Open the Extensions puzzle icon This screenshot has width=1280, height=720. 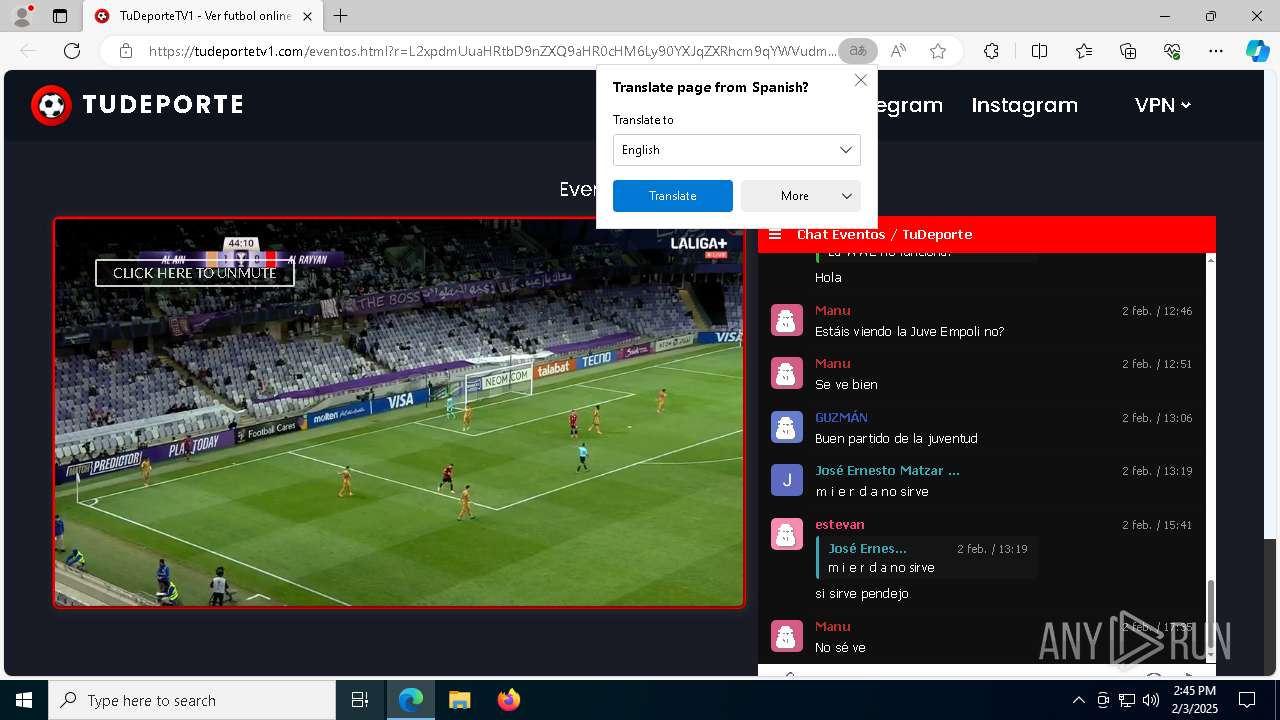click(x=991, y=51)
